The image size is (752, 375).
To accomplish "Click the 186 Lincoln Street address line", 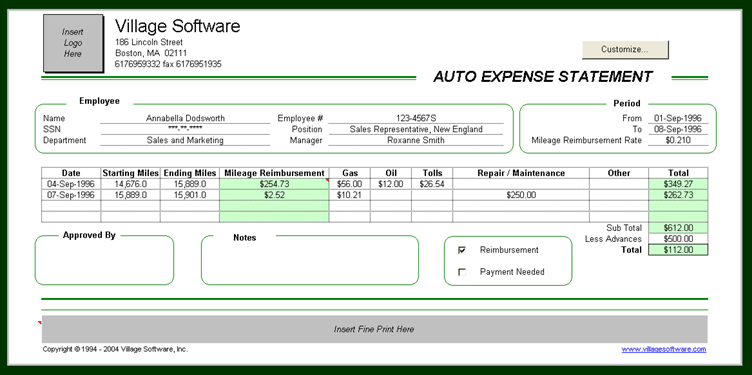I will tap(149, 42).
